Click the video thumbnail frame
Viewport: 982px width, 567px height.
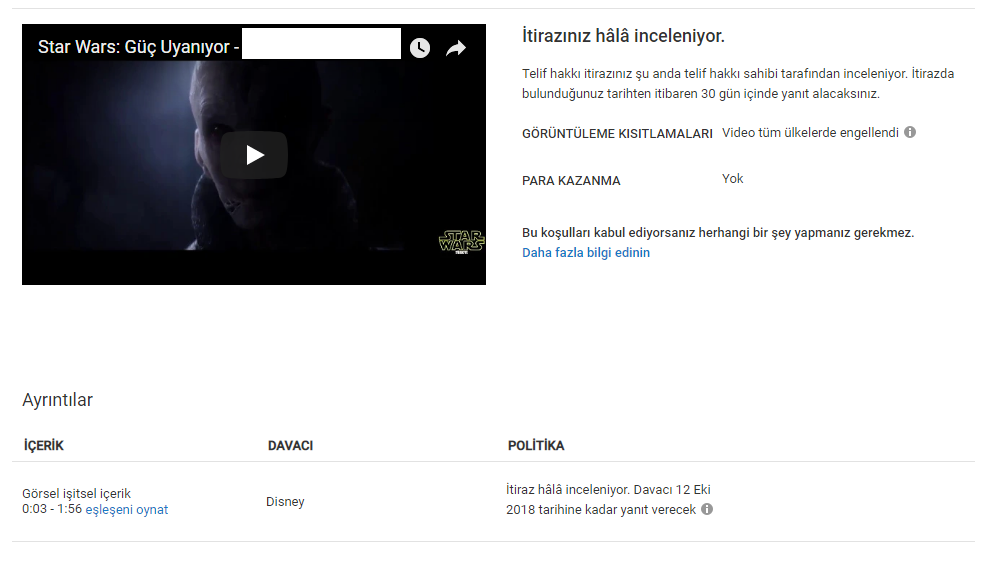[x=254, y=155]
